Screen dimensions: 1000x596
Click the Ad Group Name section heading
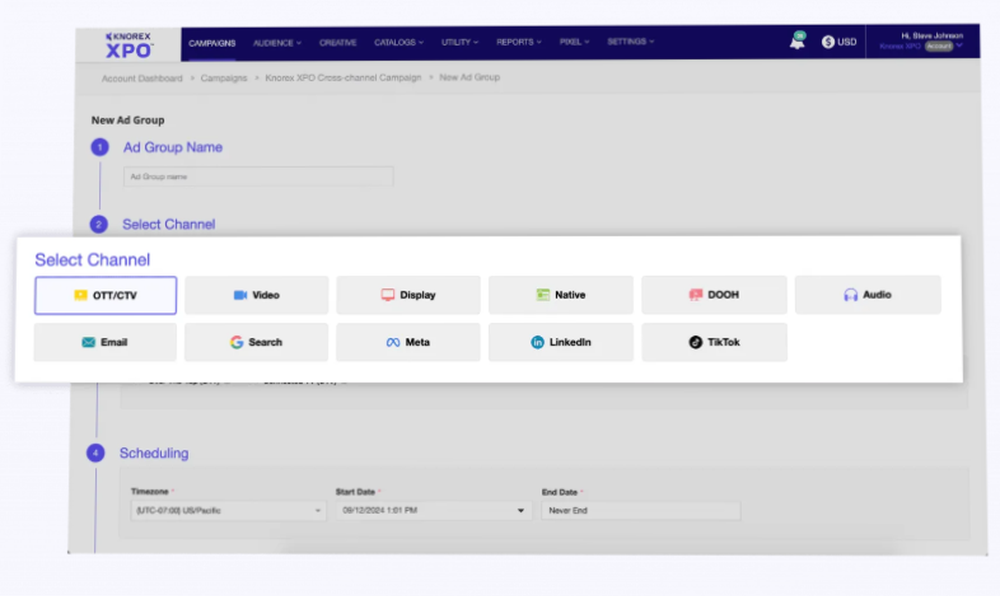click(x=172, y=147)
